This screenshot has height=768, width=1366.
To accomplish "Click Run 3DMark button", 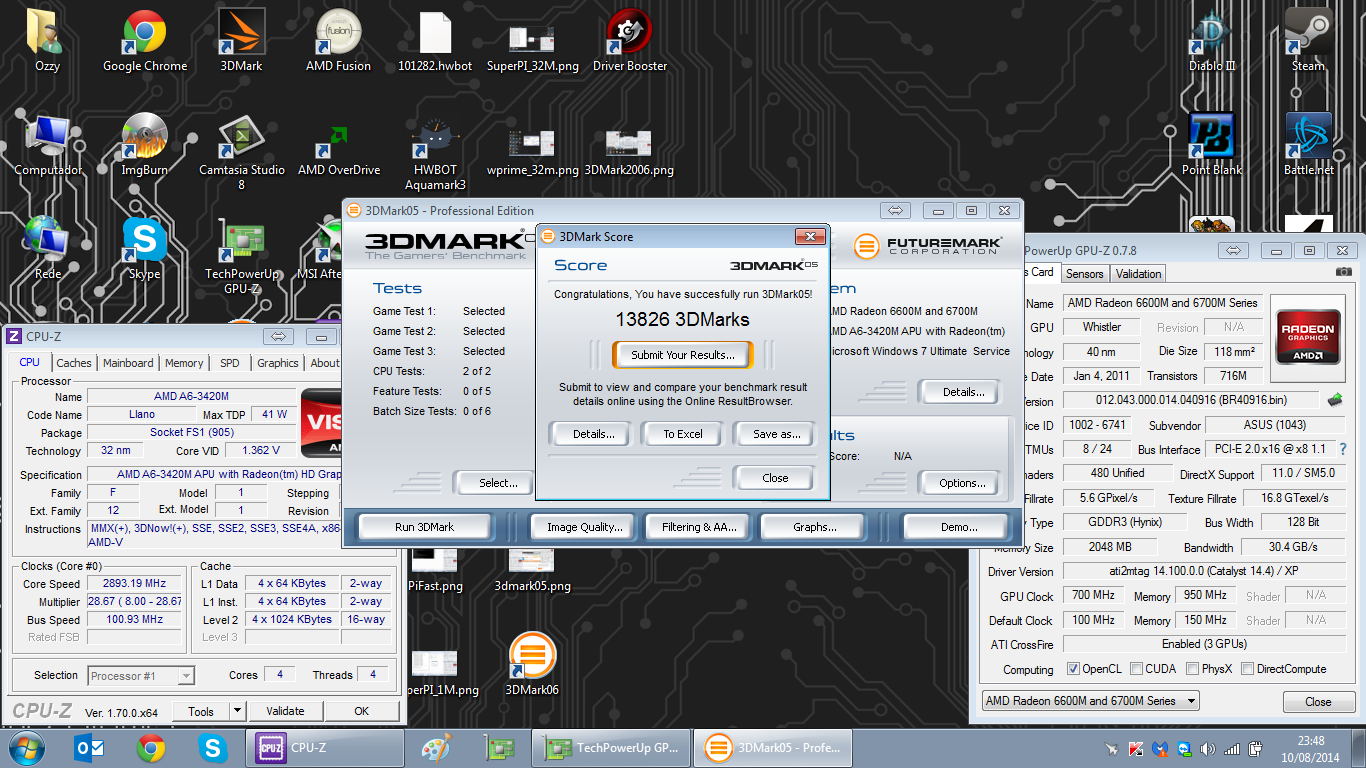I will coord(424,527).
